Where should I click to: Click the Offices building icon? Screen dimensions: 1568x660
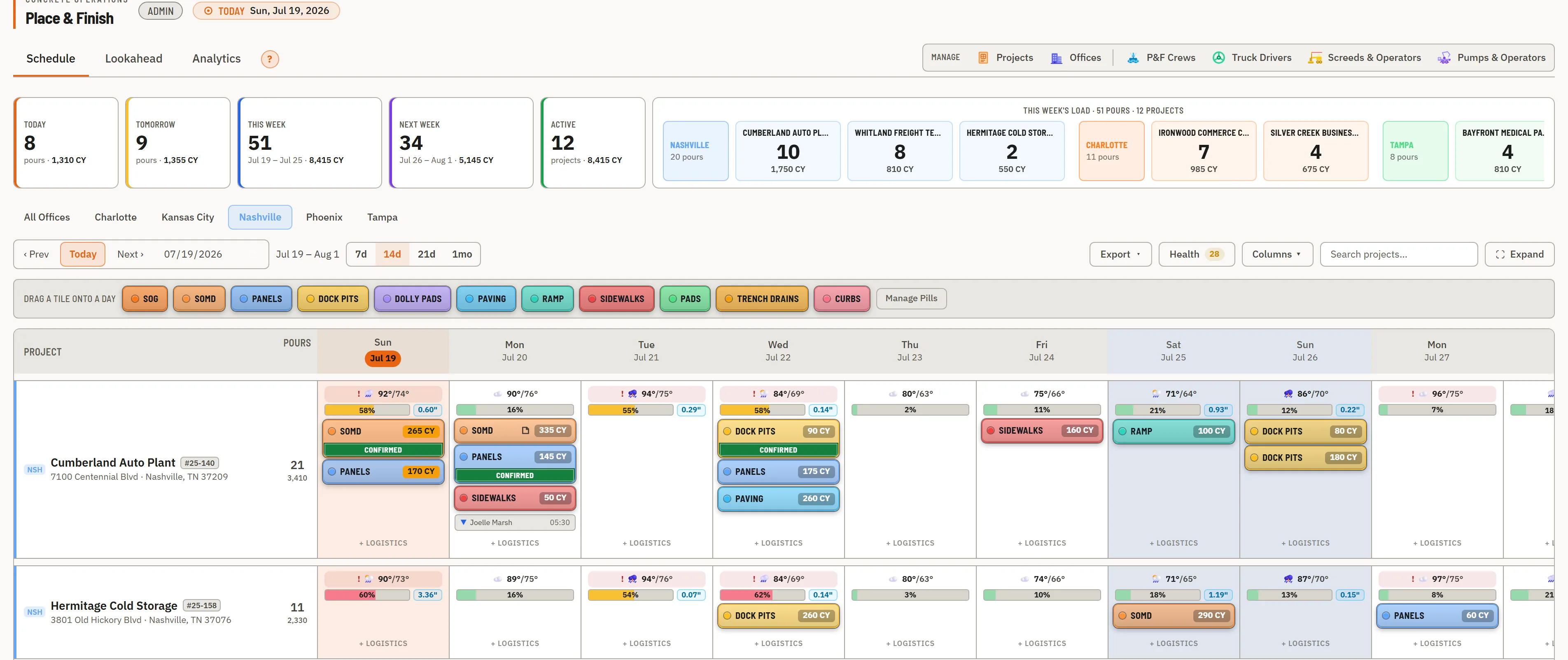[x=1056, y=58]
